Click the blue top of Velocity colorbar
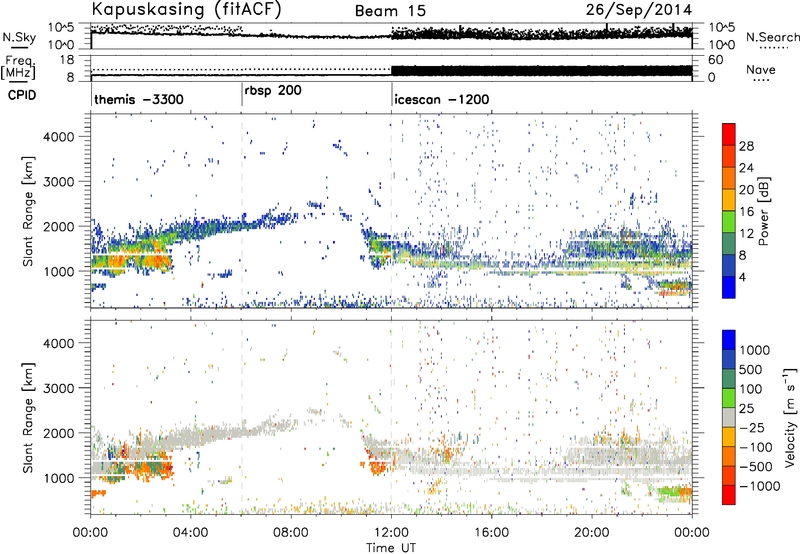The image size is (800, 554). (729, 339)
